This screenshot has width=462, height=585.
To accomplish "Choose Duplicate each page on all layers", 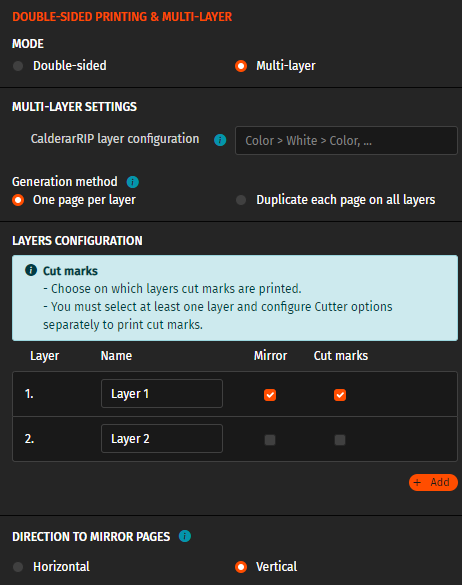I will [241, 200].
